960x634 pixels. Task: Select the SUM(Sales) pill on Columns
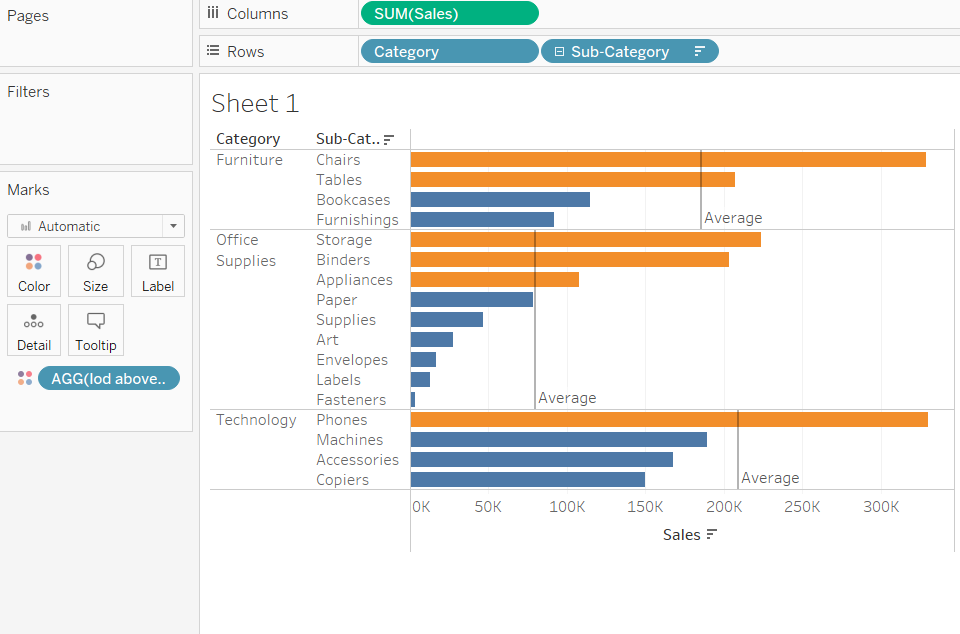[x=449, y=13]
